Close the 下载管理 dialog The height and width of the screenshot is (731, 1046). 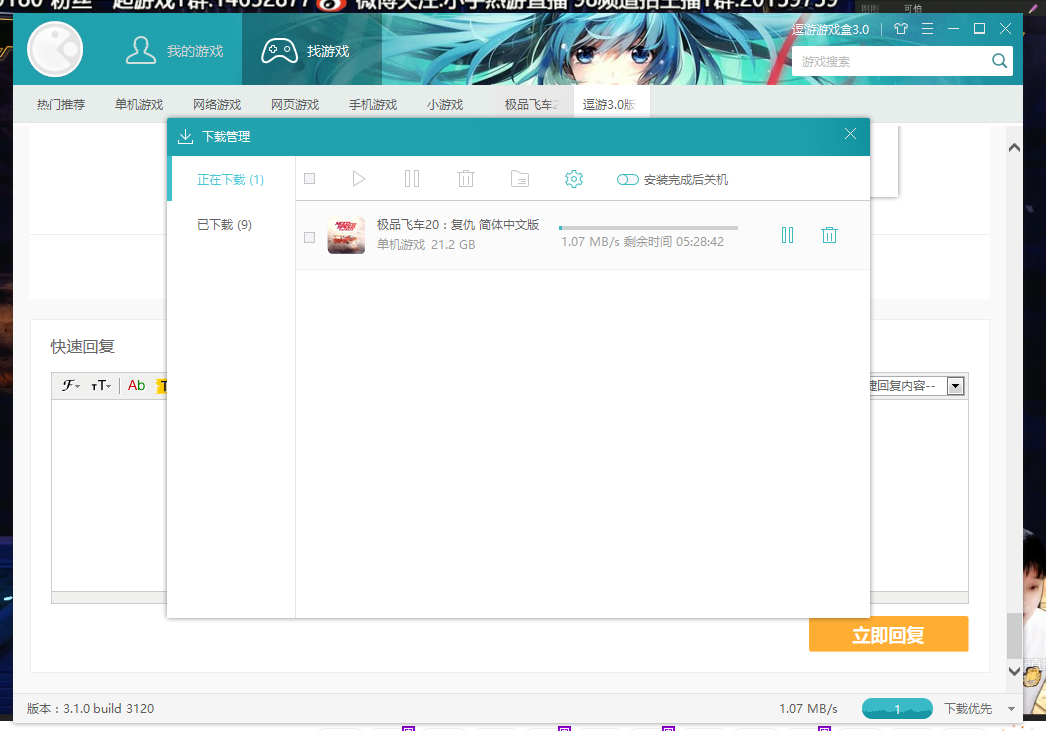click(x=850, y=134)
